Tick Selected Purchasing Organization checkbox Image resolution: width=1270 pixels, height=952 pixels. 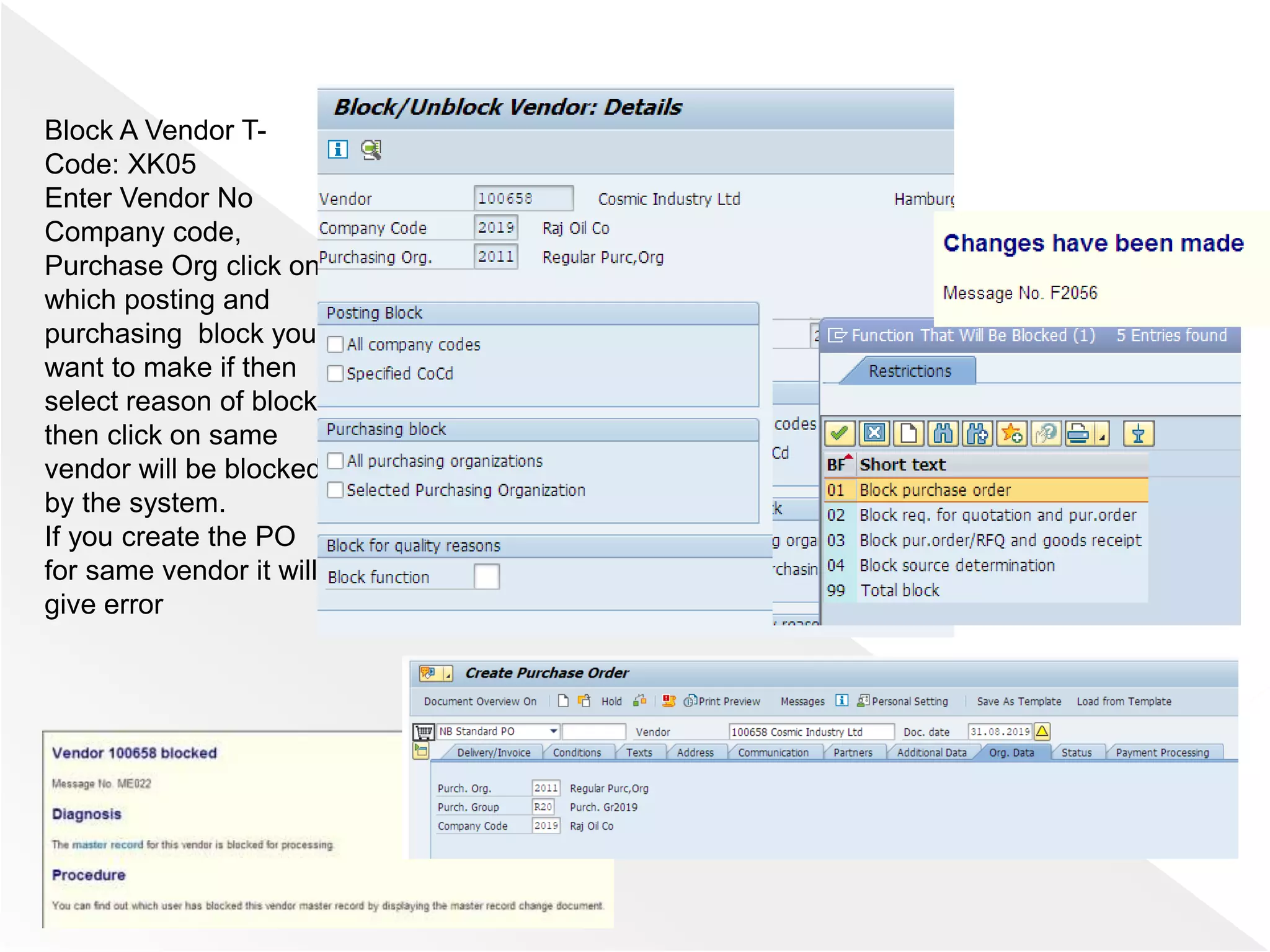(x=335, y=490)
